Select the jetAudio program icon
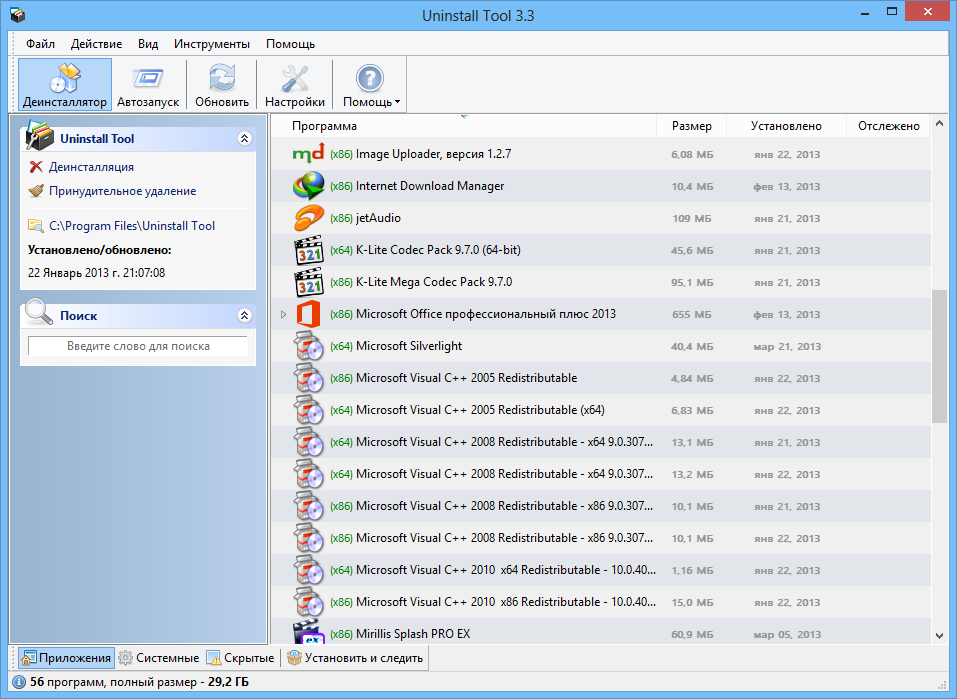 tap(308, 218)
